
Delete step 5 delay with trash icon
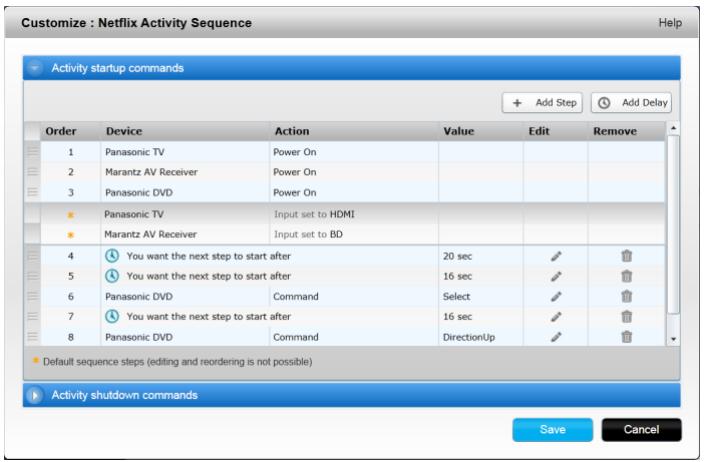(x=627, y=276)
